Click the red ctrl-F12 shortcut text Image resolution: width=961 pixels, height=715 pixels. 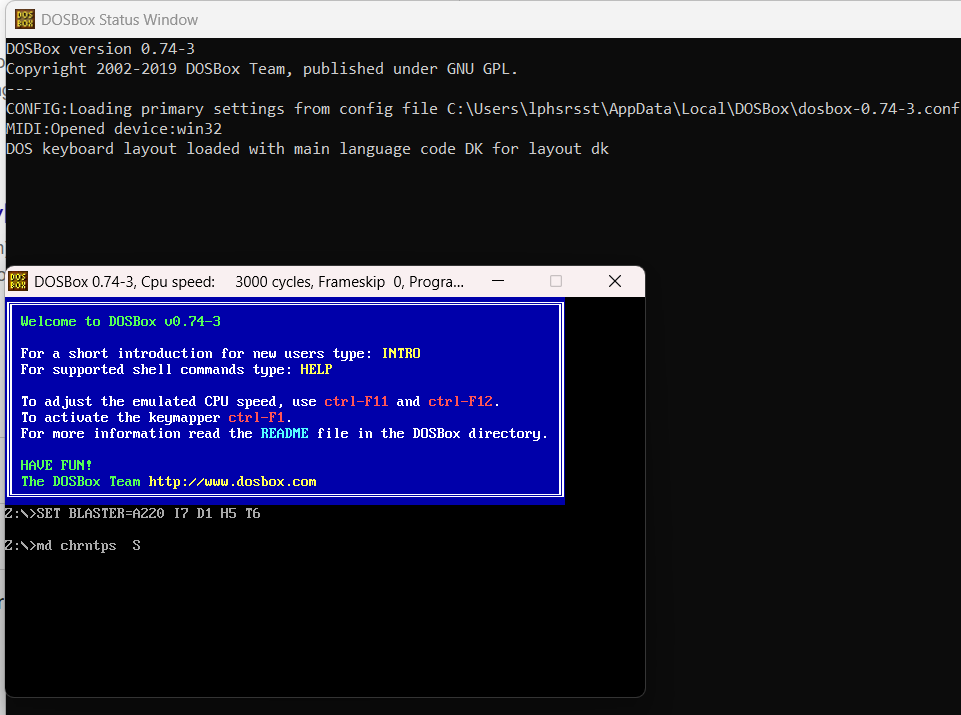(x=460, y=401)
